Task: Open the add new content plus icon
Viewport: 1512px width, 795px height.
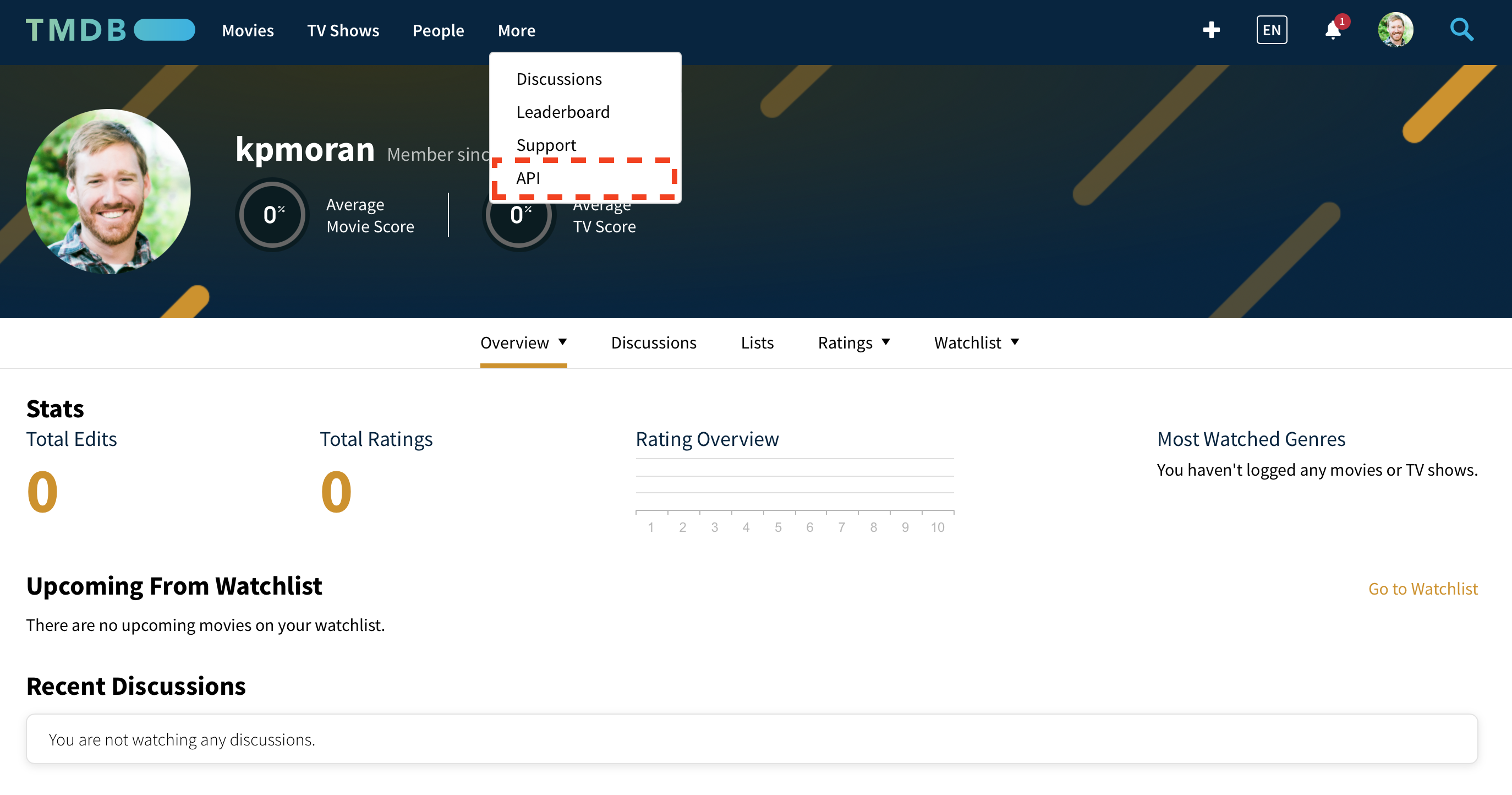Action: click(1211, 30)
